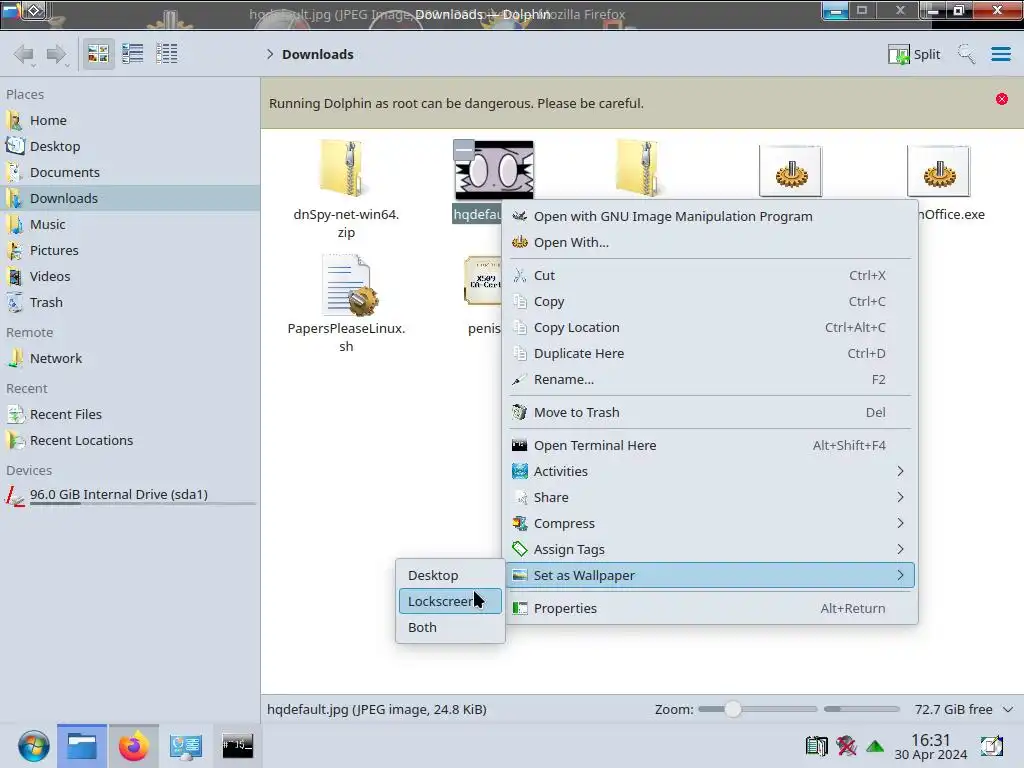Expand the Compress submenu
The width and height of the screenshot is (1024, 768).
click(710, 524)
